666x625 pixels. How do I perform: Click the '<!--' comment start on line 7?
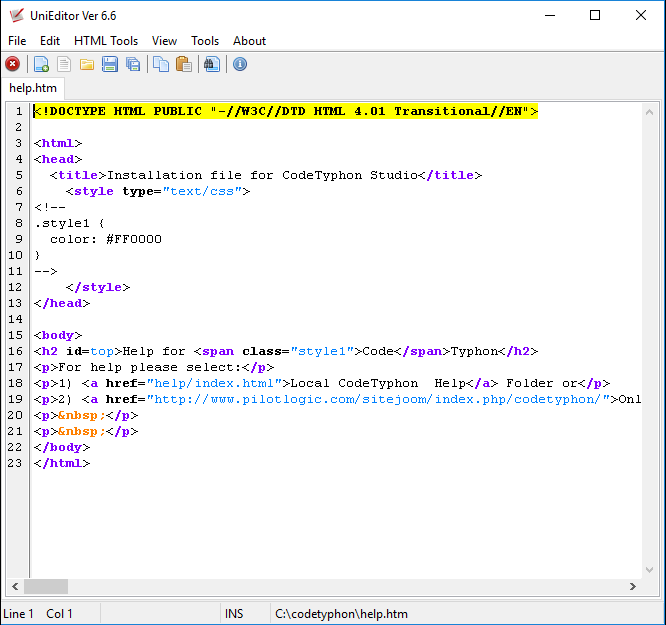tap(50, 207)
